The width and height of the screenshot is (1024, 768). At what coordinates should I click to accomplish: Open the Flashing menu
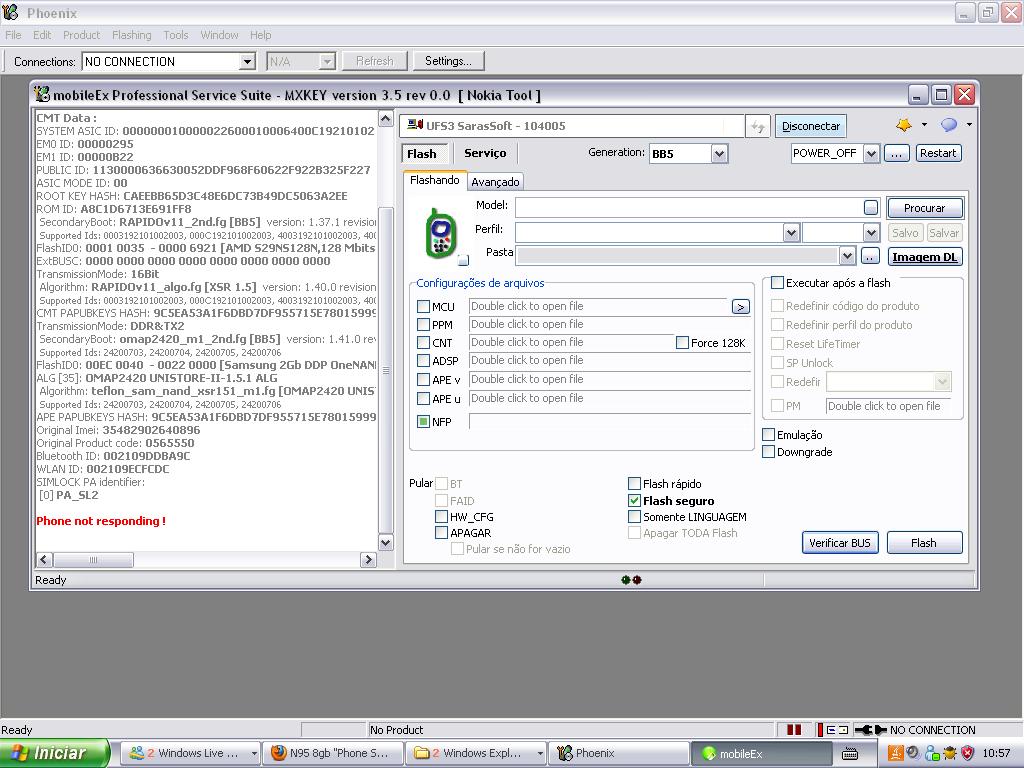pos(131,35)
